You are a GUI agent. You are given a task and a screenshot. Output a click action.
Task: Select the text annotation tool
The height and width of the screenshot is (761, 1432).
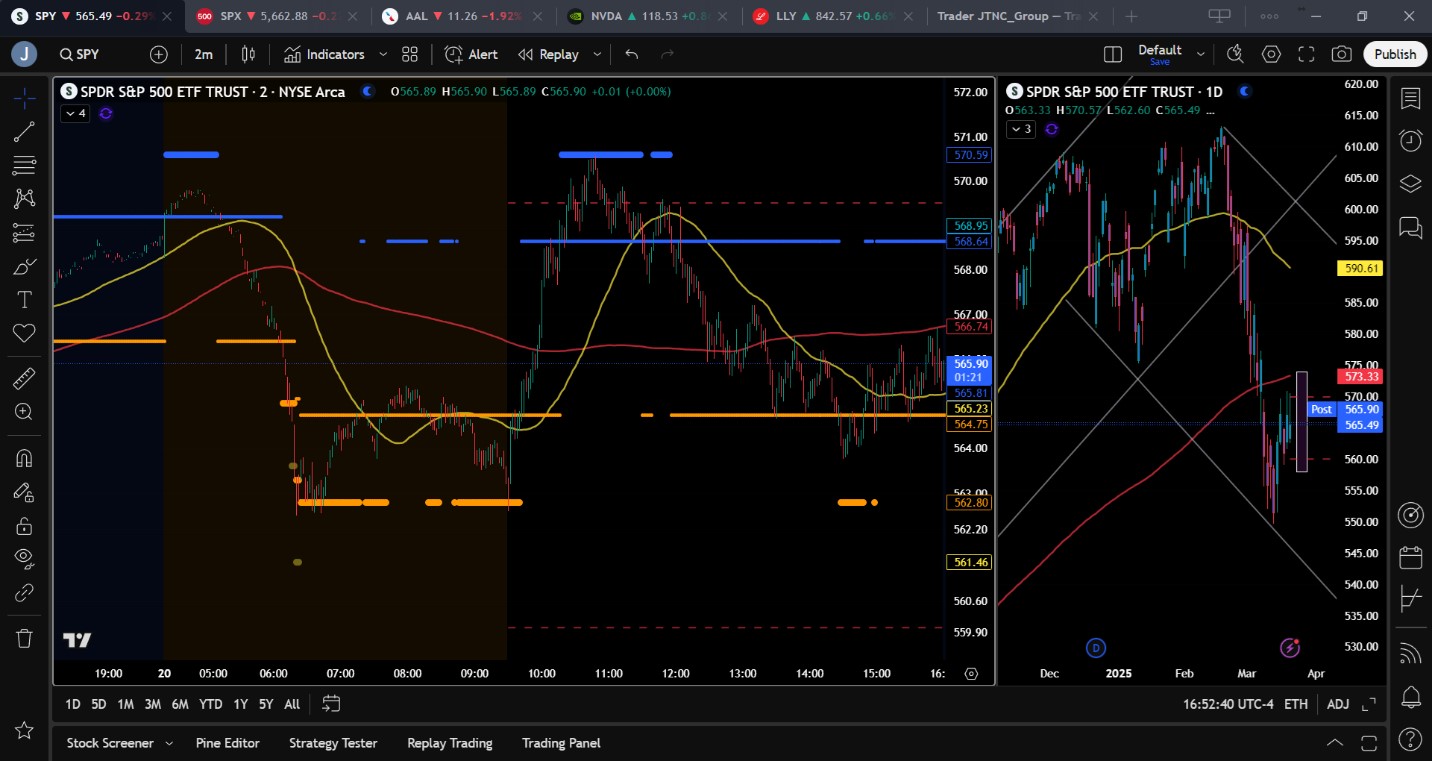pos(25,300)
